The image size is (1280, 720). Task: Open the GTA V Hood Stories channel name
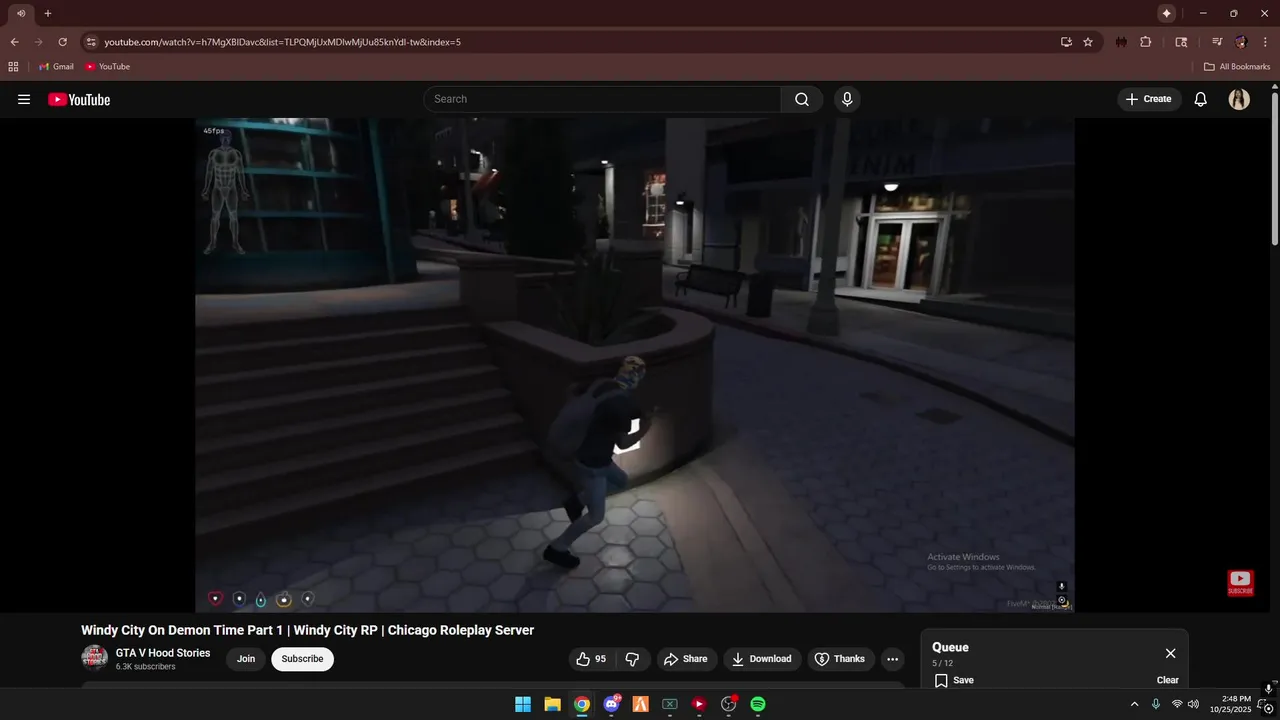[163, 653]
